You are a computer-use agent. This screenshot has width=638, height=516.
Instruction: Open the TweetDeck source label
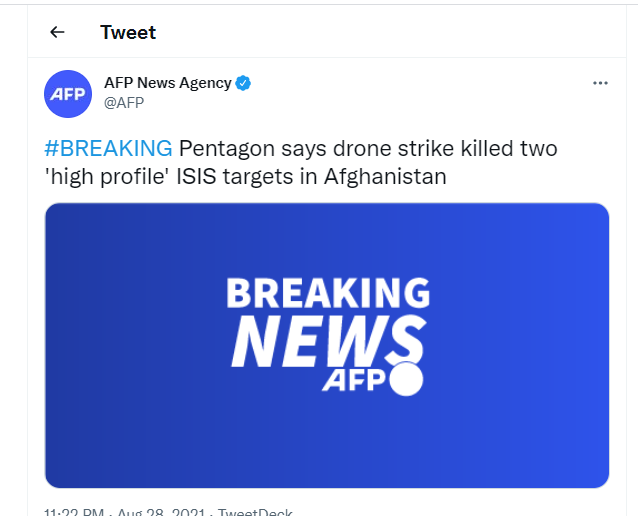click(255, 512)
